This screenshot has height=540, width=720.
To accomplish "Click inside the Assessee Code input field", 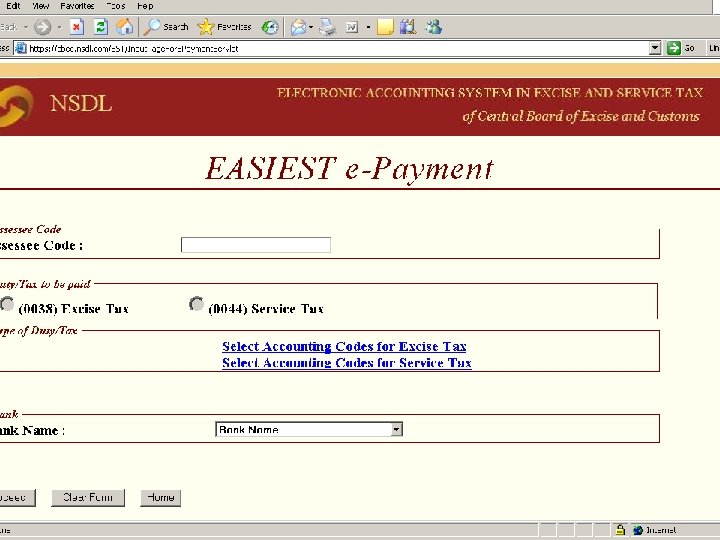I will (256, 245).
